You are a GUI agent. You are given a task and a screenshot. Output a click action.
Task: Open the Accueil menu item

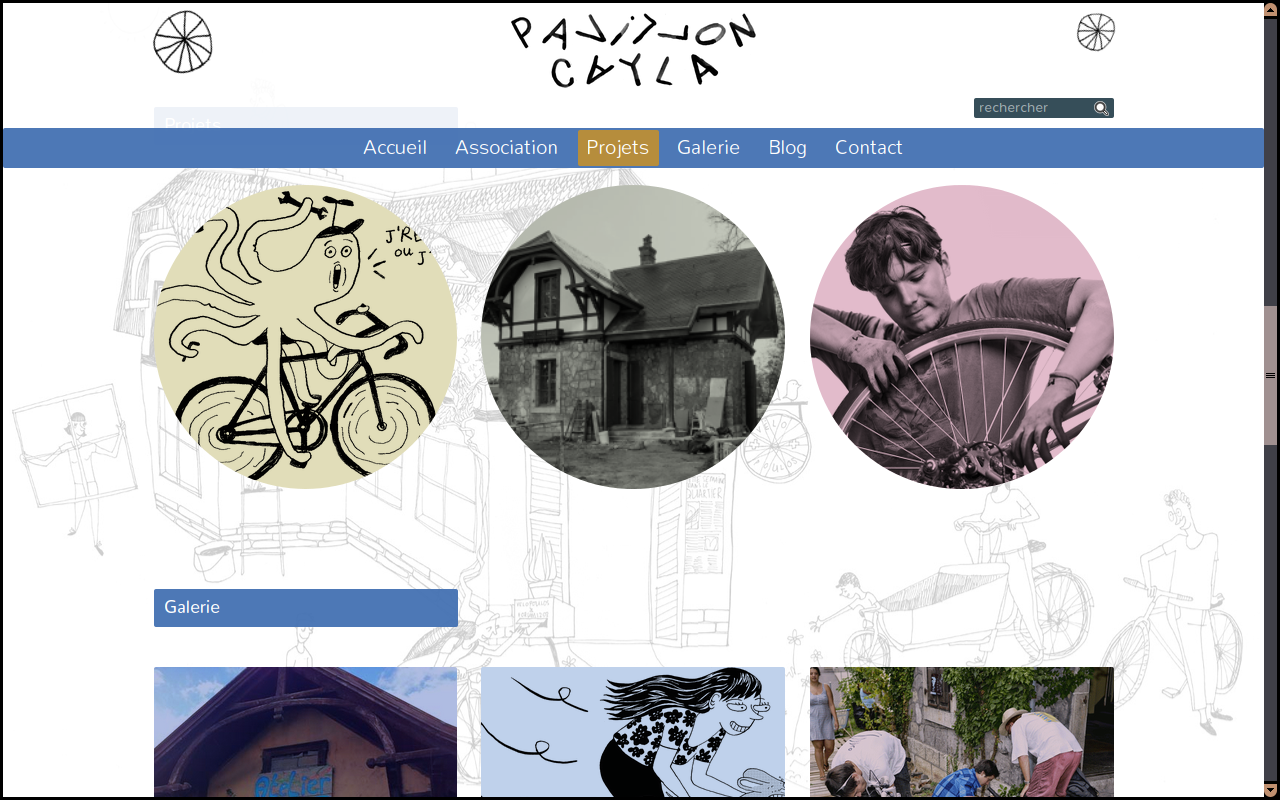click(x=395, y=148)
